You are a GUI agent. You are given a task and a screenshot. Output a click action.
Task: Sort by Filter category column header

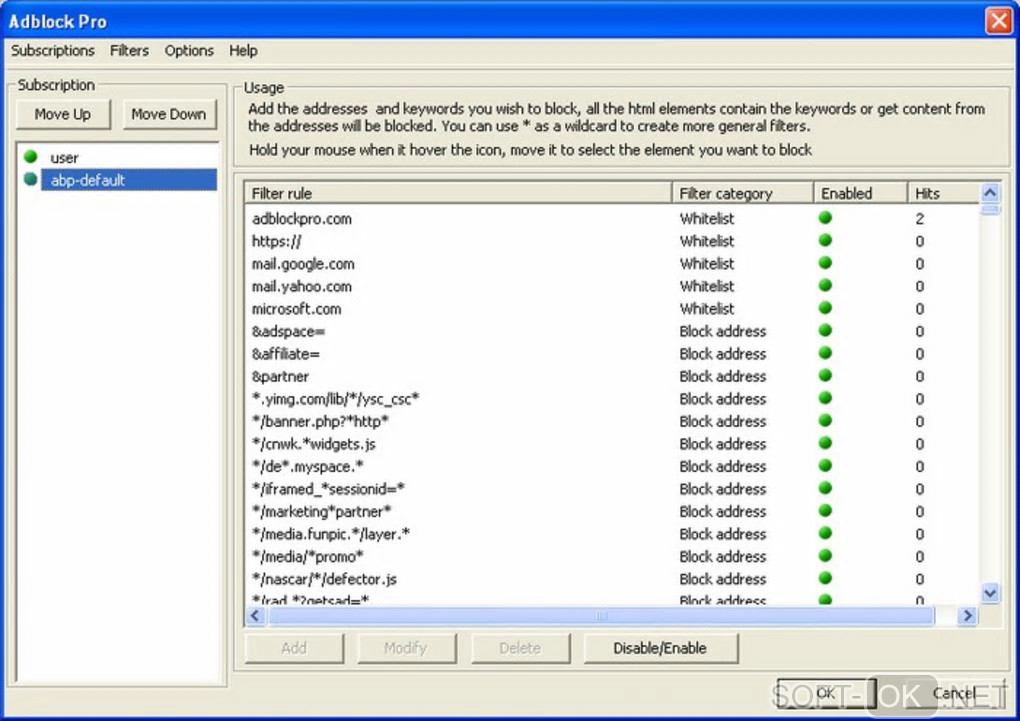[743, 193]
